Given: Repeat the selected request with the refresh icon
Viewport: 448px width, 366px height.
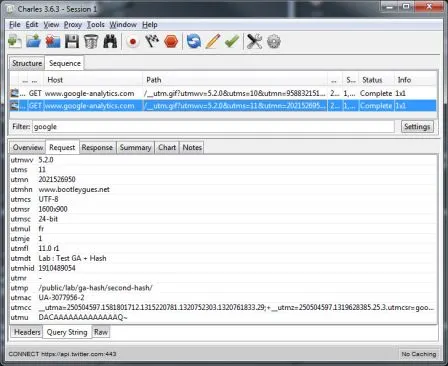Looking at the screenshot, I should click(x=194, y=42).
